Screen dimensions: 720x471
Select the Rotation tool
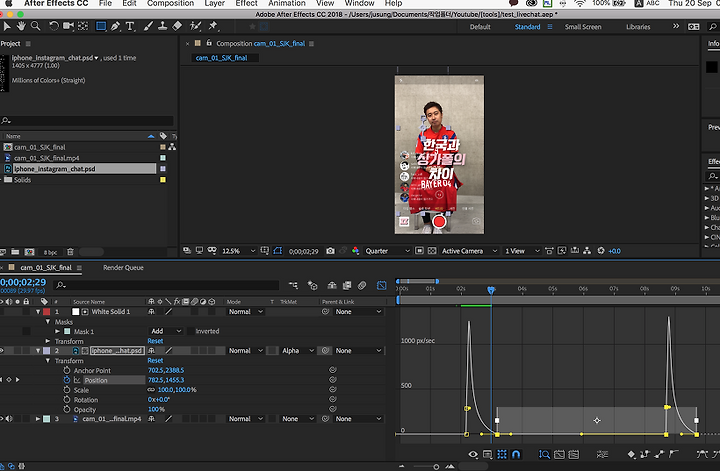pyautogui.click(x=54, y=26)
